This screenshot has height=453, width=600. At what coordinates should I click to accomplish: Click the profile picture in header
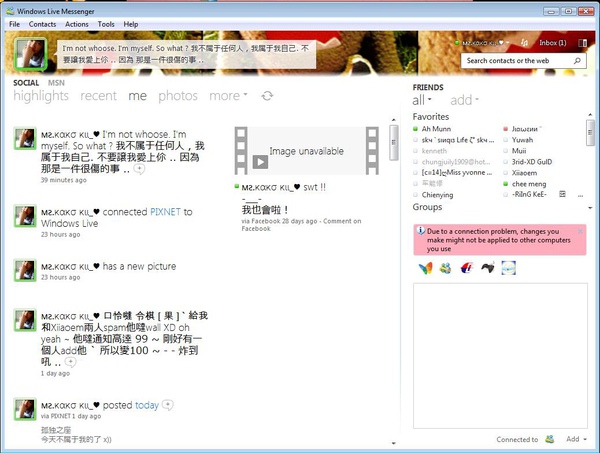click(x=31, y=54)
